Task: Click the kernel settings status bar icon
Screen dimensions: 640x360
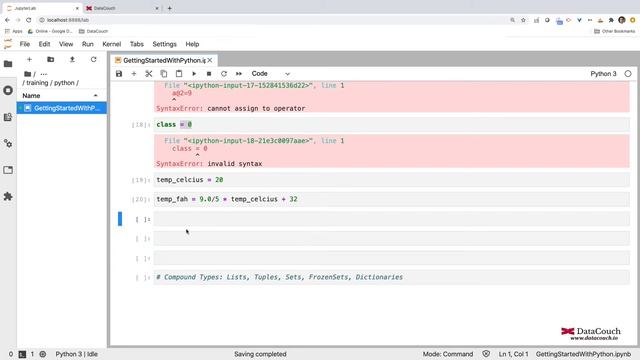Action: [43, 354]
